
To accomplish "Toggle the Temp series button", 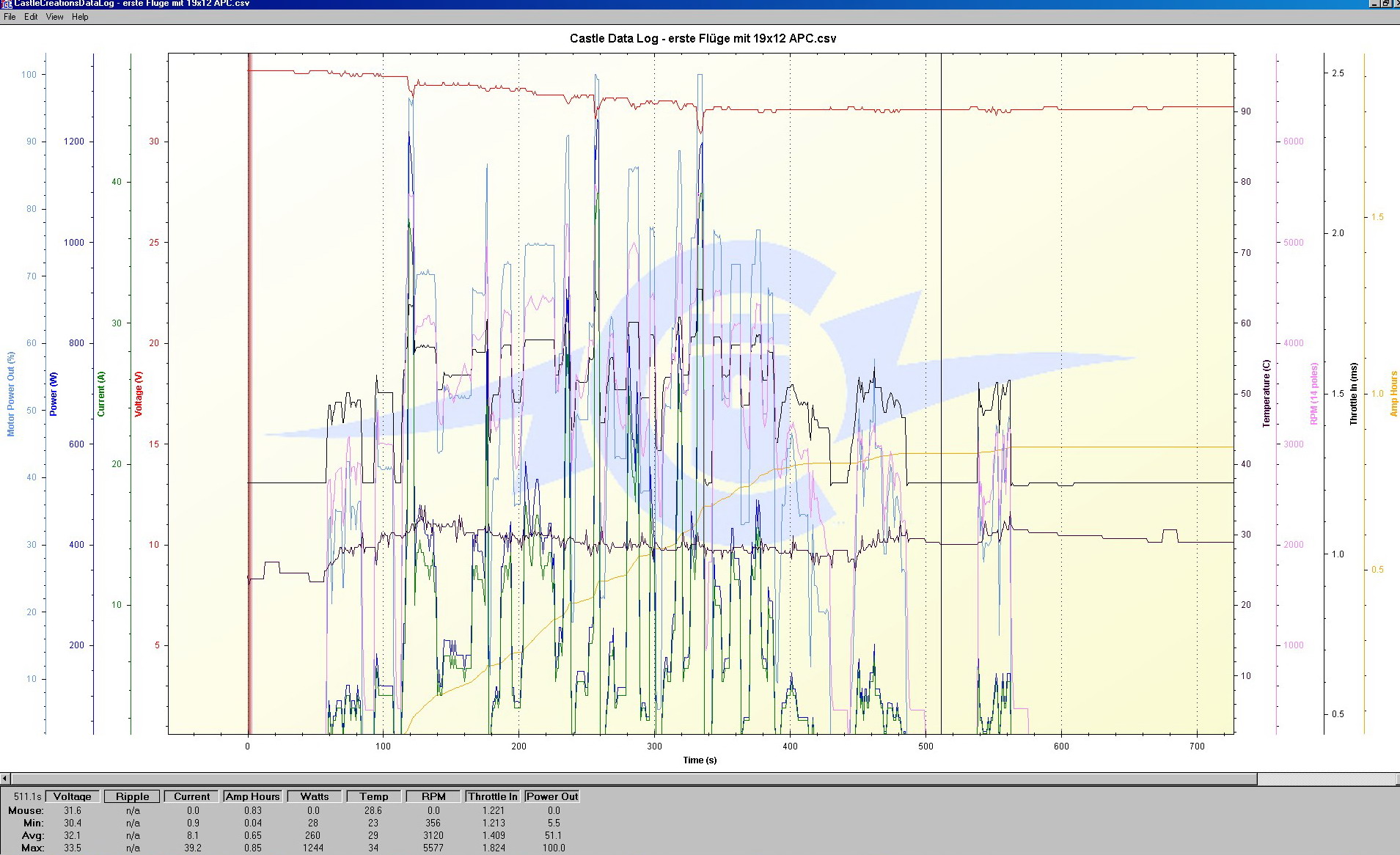I will (x=373, y=796).
